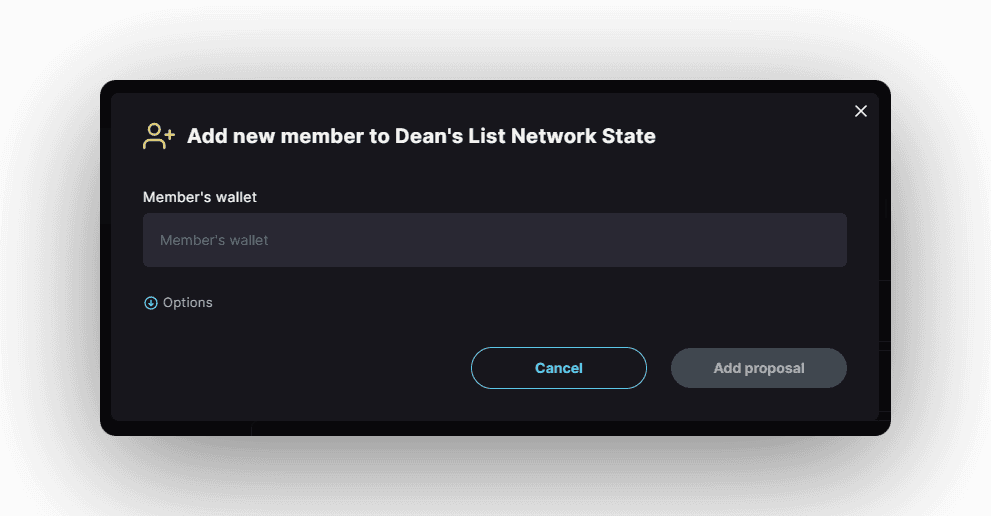The image size is (991, 516).
Task: Click the X in the dialog corner
Action: click(x=860, y=111)
